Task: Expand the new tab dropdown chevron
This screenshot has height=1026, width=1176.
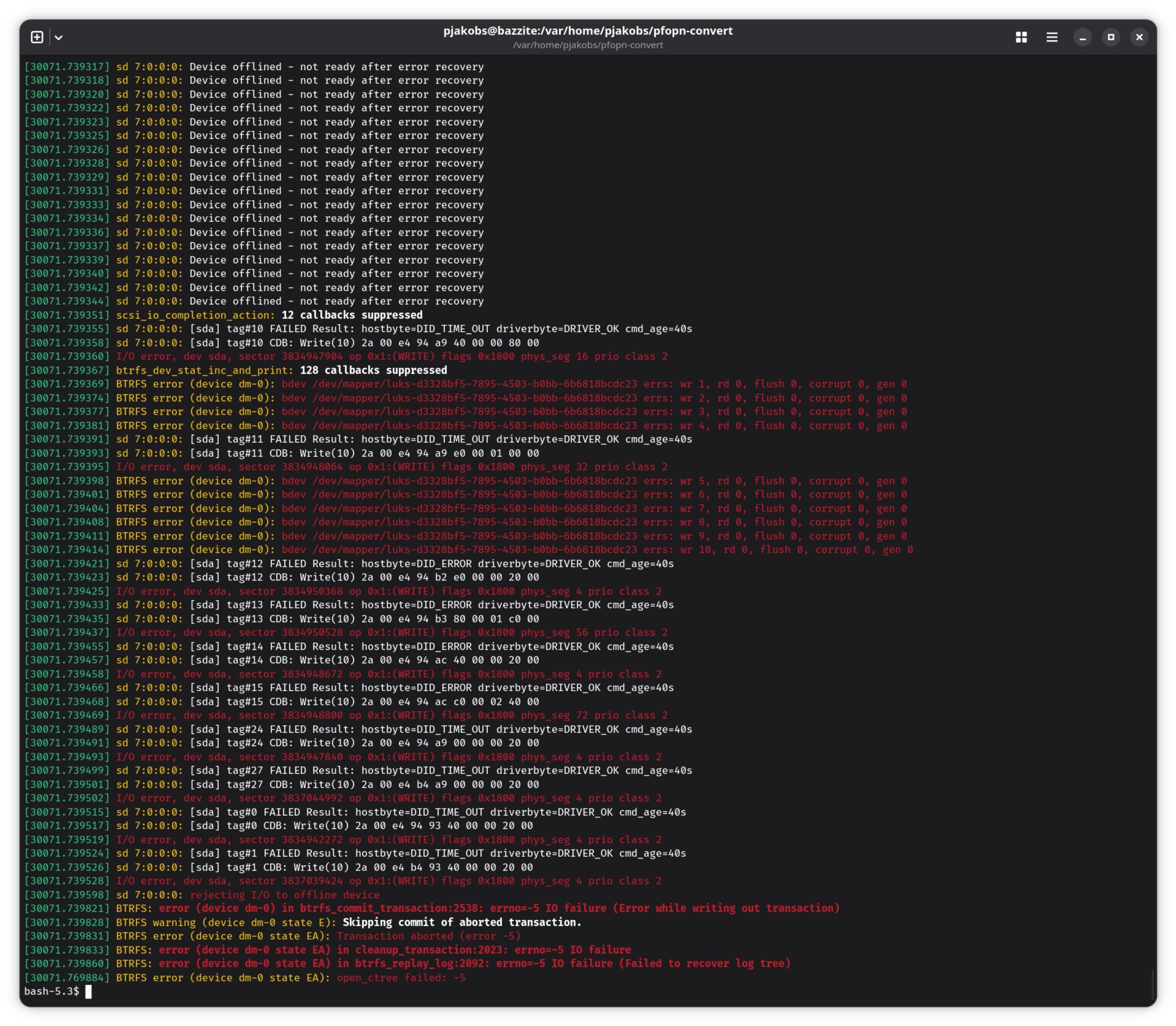Action: tap(58, 38)
